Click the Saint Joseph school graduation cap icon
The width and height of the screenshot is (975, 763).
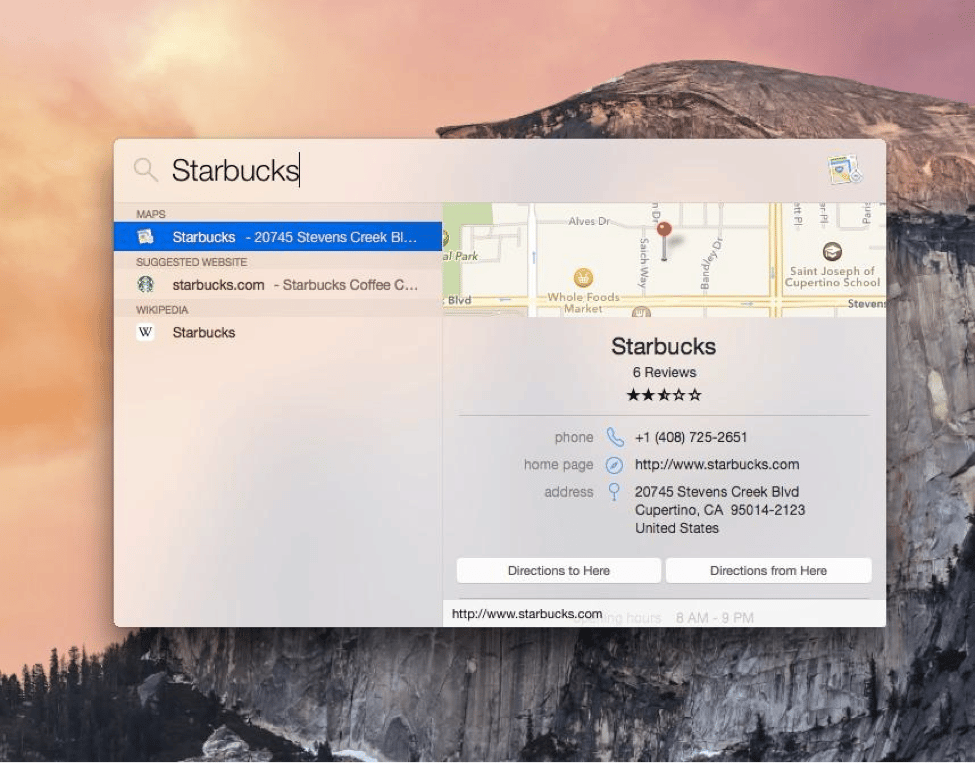pyautogui.click(x=832, y=252)
